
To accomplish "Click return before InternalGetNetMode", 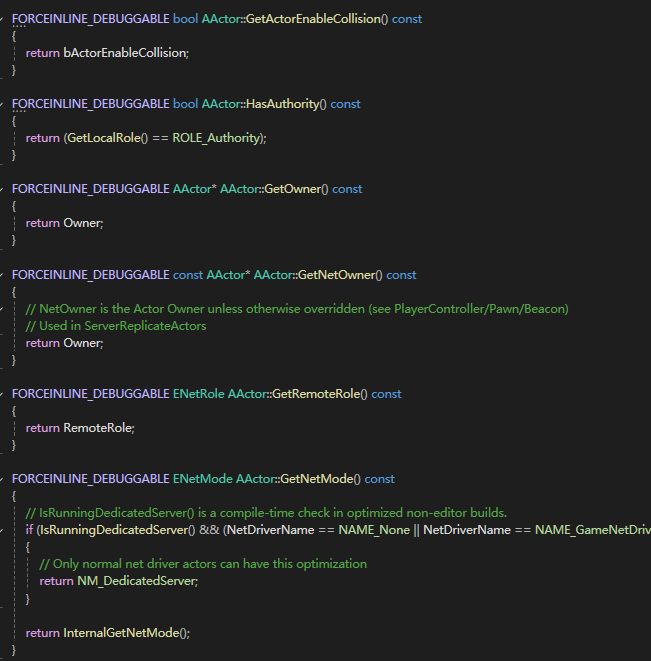I will pos(43,633).
